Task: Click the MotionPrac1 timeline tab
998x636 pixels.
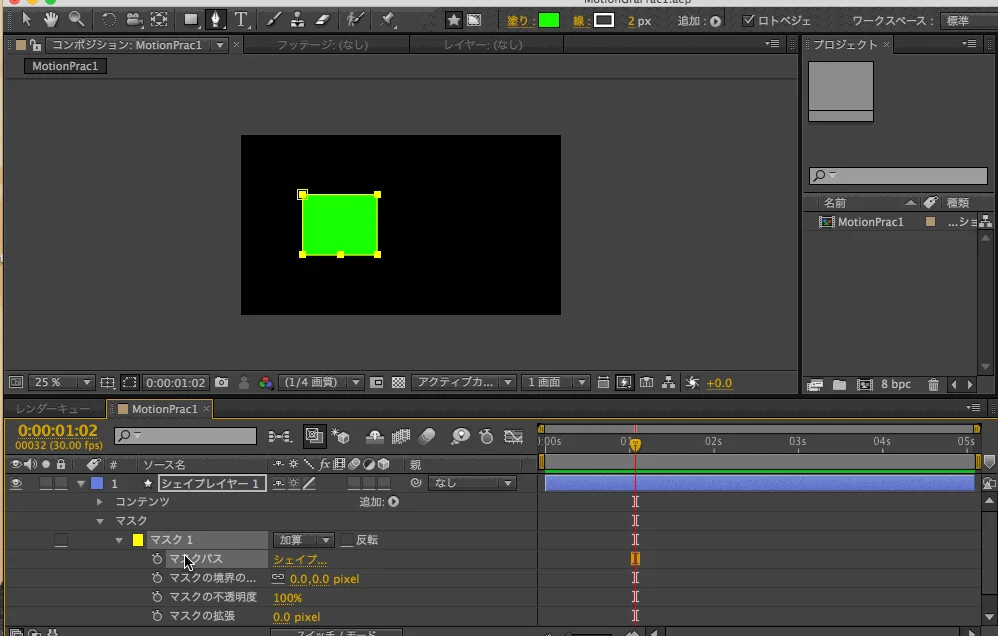Action: point(164,409)
